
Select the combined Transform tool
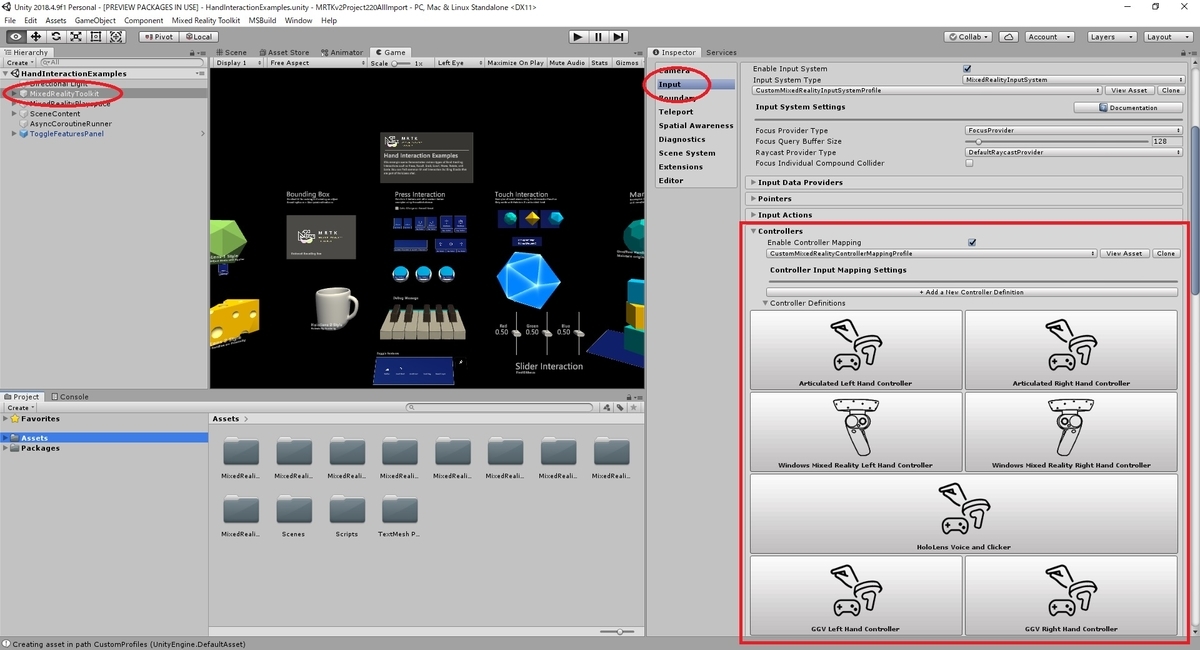point(116,37)
